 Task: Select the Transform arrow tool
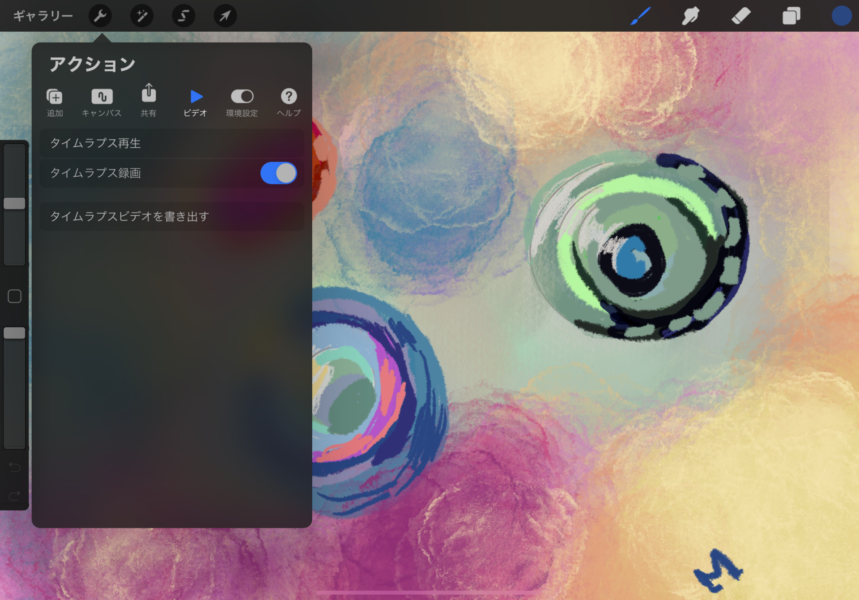[x=225, y=16]
